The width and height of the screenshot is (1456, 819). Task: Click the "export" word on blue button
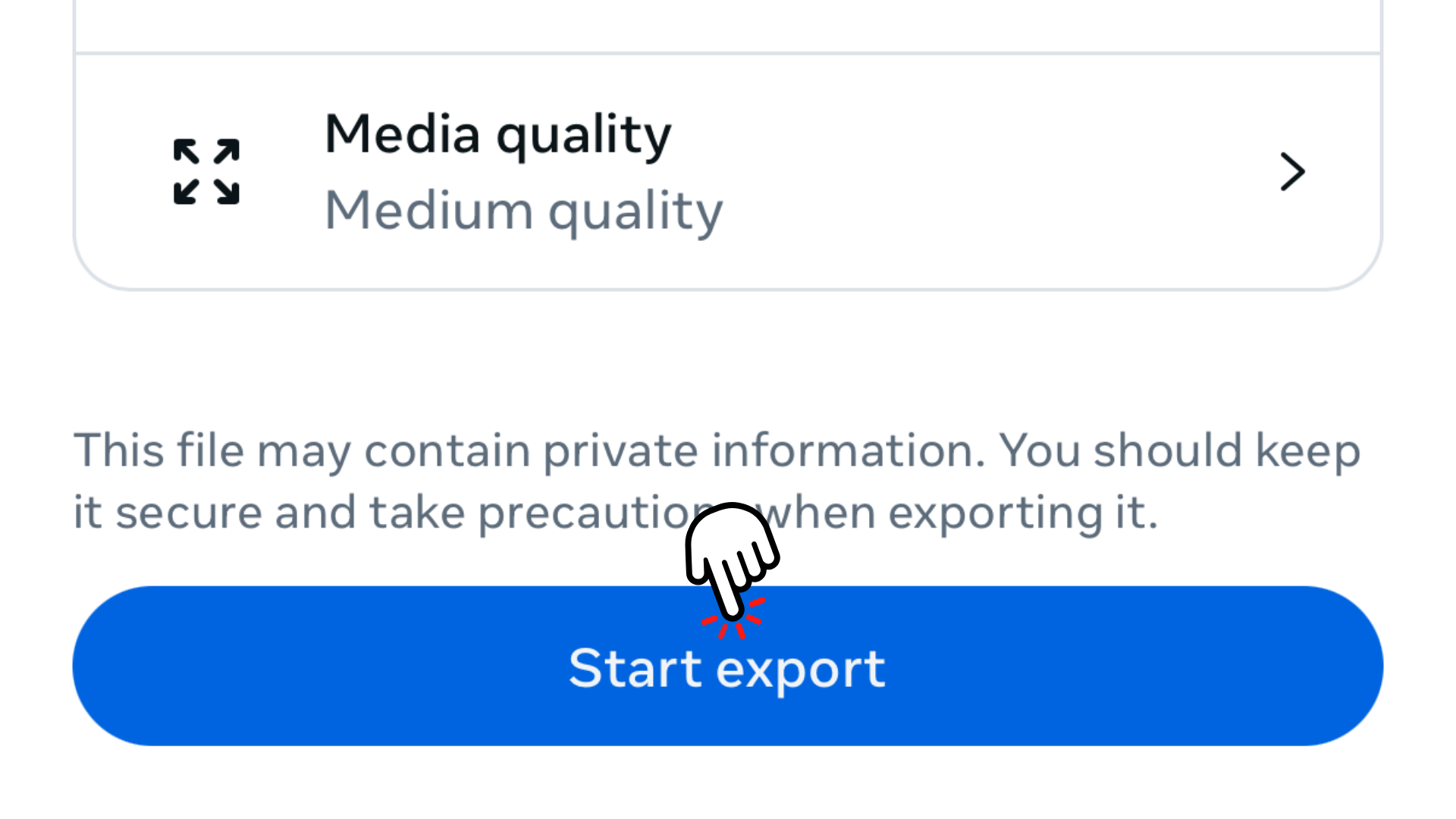coord(801,670)
